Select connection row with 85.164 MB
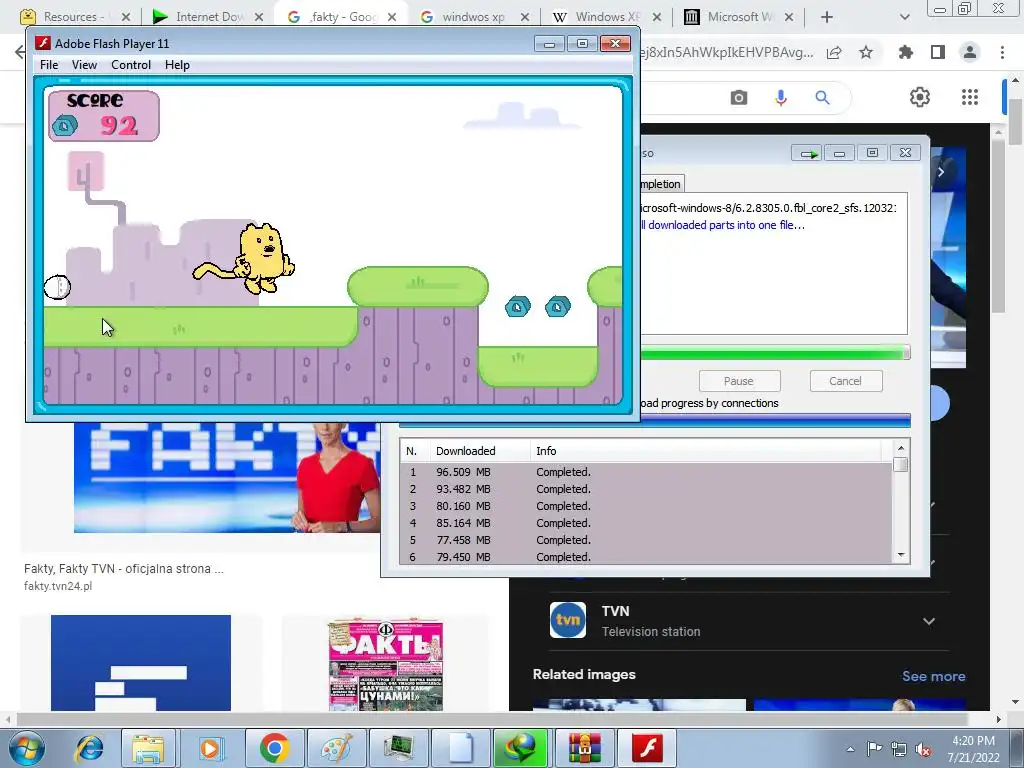The height and width of the screenshot is (768, 1024). (646, 522)
